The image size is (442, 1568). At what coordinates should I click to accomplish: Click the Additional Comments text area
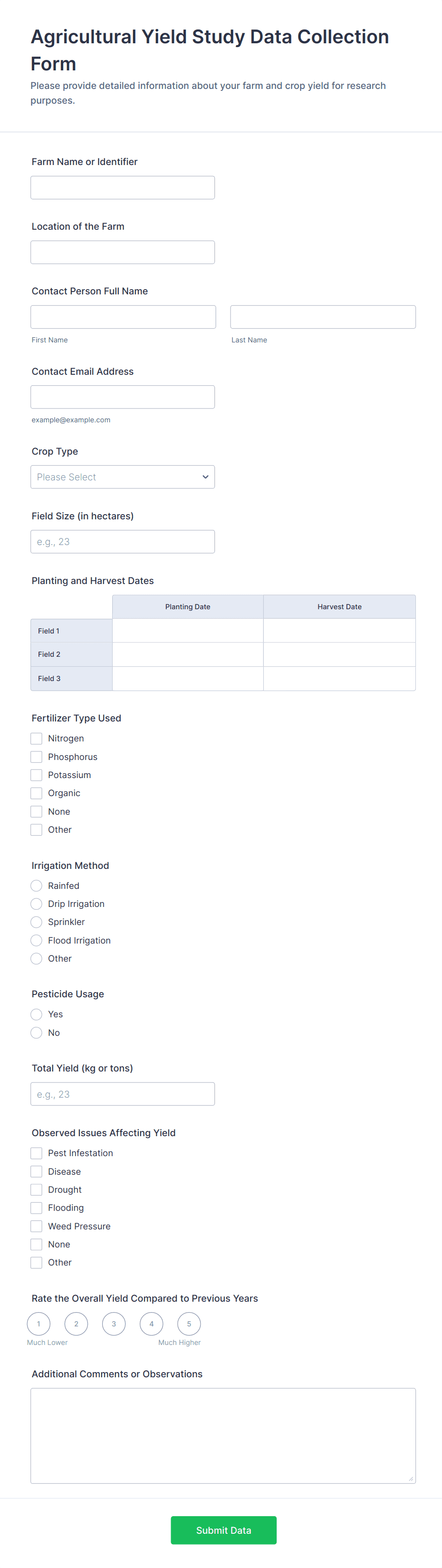pyautogui.click(x=222, y=1435)
